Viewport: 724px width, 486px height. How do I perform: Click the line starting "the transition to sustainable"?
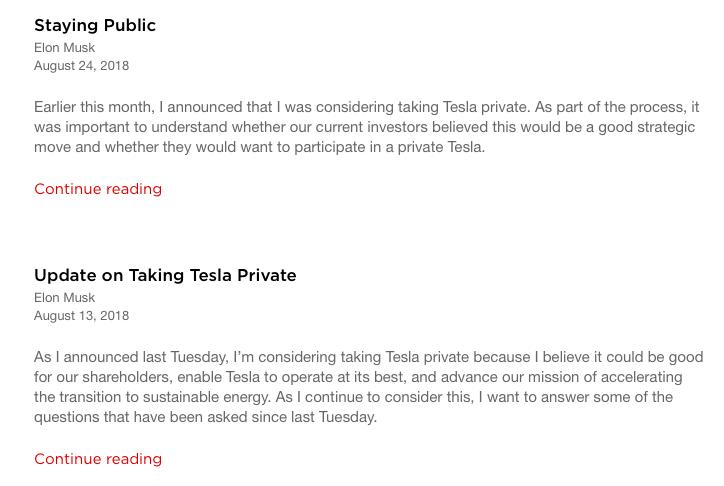[353, 397]
